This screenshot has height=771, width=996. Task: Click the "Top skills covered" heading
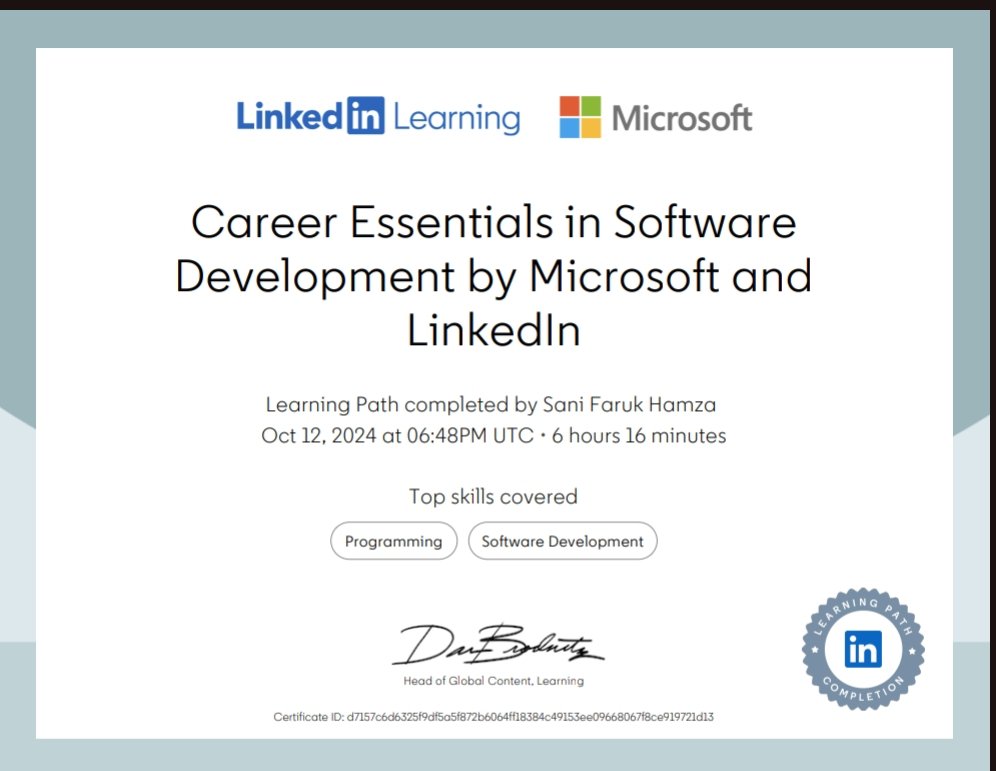point(493,496)
